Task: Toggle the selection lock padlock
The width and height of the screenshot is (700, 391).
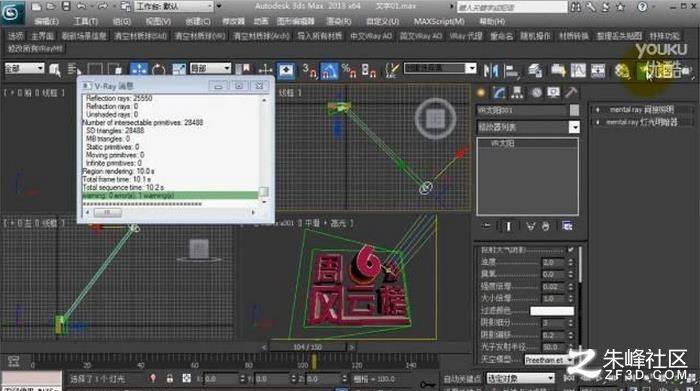Action: click(x=169, y=379)
